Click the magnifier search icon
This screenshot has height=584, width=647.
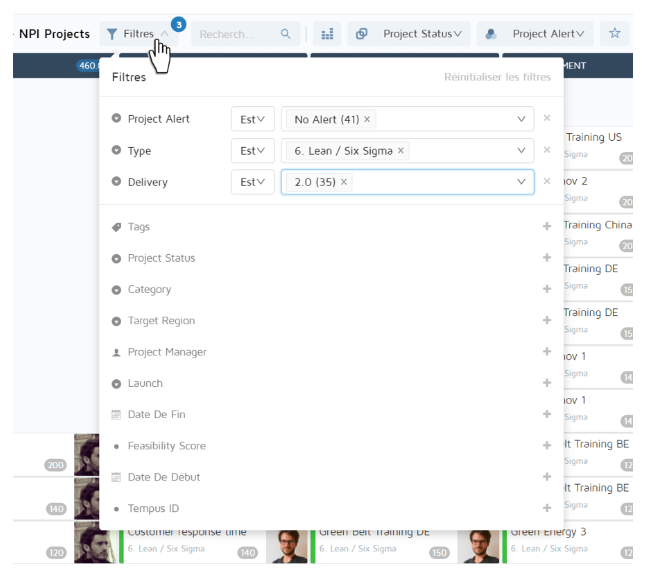click(286, 34)
